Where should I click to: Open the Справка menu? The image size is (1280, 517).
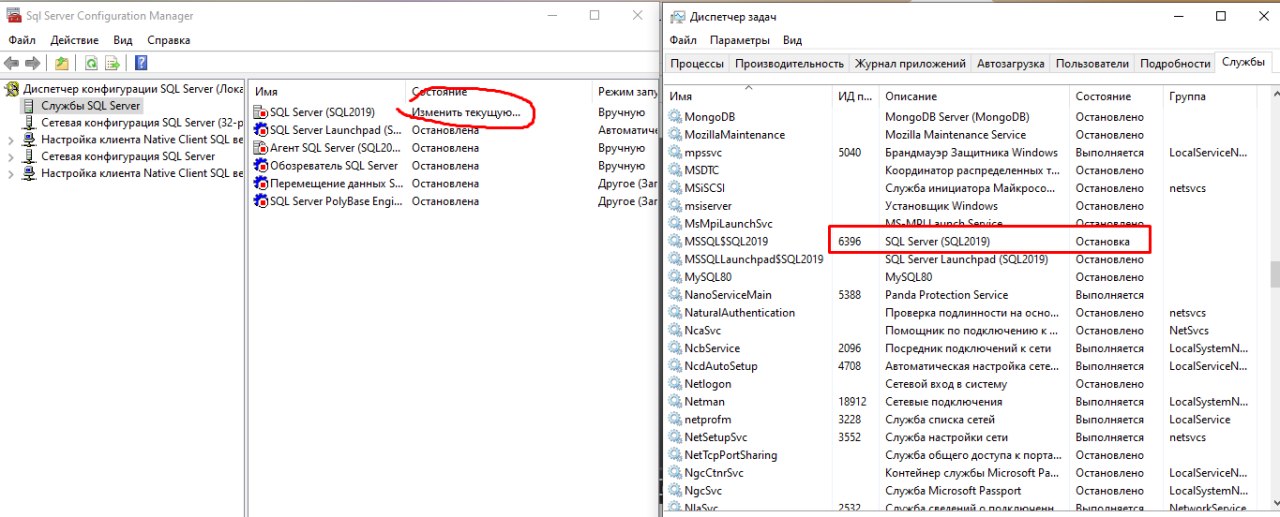pyautogui.click(x=168, y=40)
